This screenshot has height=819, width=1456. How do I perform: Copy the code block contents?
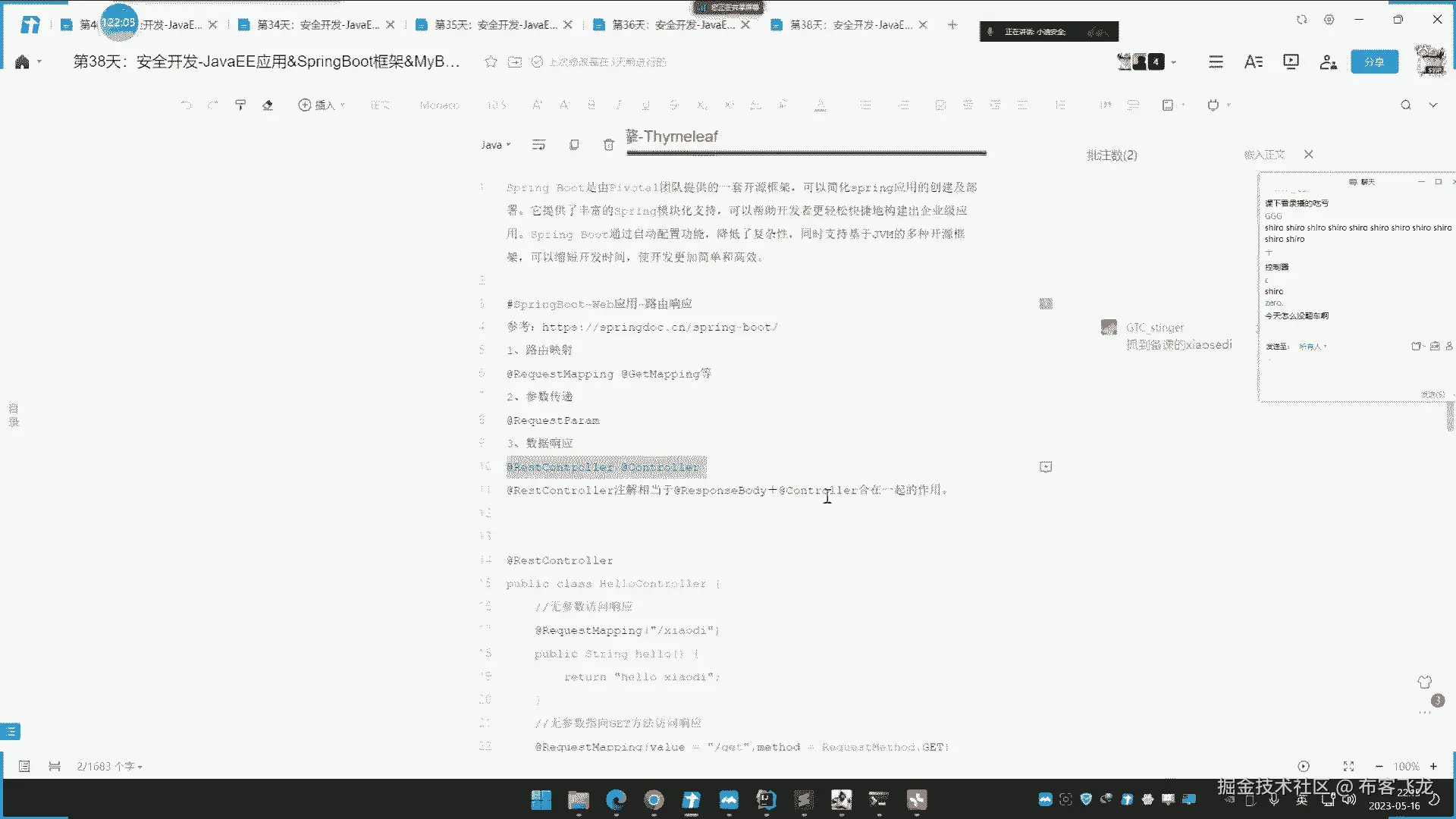coord(574,145)
